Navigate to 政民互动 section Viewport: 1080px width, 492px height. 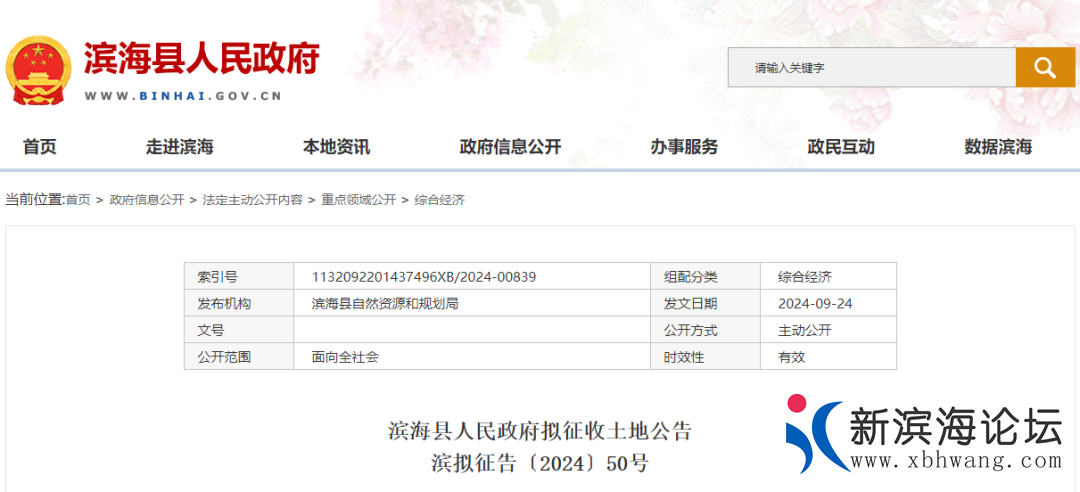point(841,147)
